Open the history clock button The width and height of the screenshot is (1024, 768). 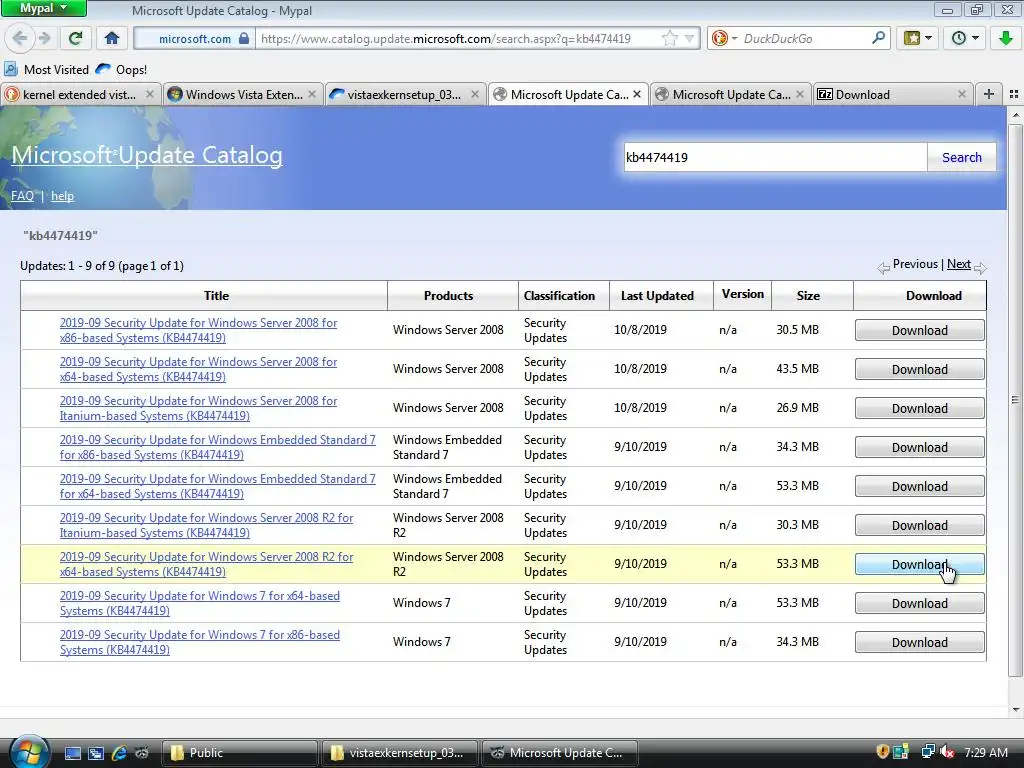(x=965, y=38)
